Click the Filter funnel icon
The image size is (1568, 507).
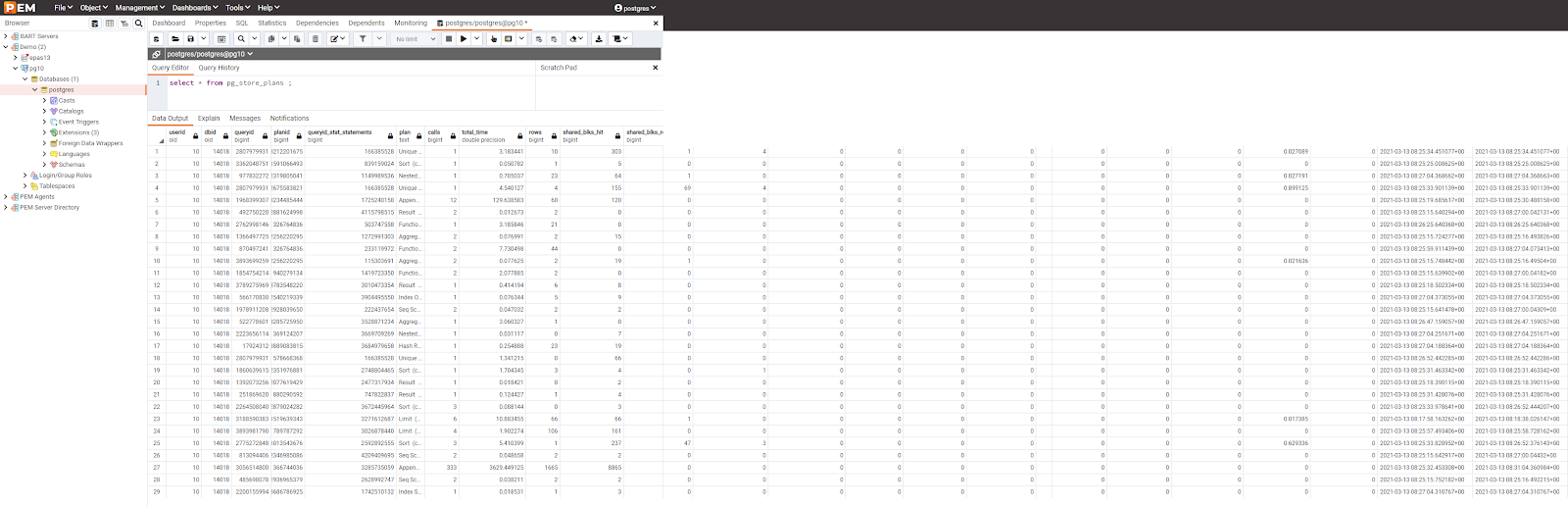tap(362, 39)
